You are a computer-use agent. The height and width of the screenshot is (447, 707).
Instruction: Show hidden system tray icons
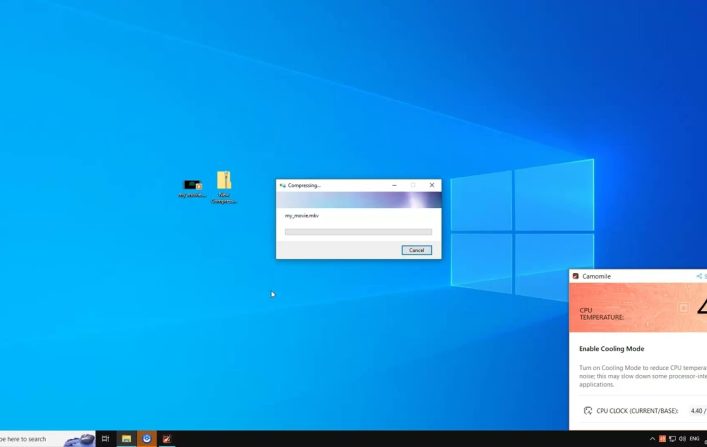click(x=652, y=439)
